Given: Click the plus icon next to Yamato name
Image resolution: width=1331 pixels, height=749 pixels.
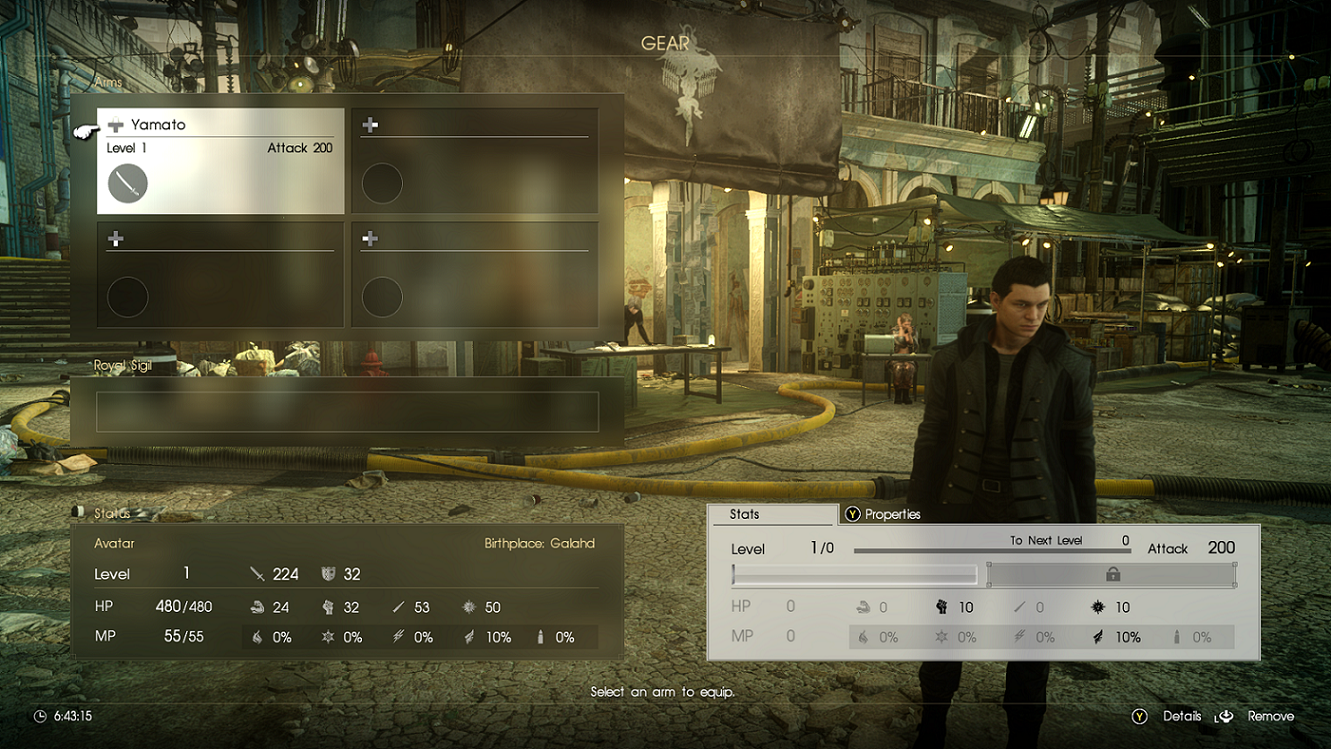Looking at the screenshot, I should [116, 125].
